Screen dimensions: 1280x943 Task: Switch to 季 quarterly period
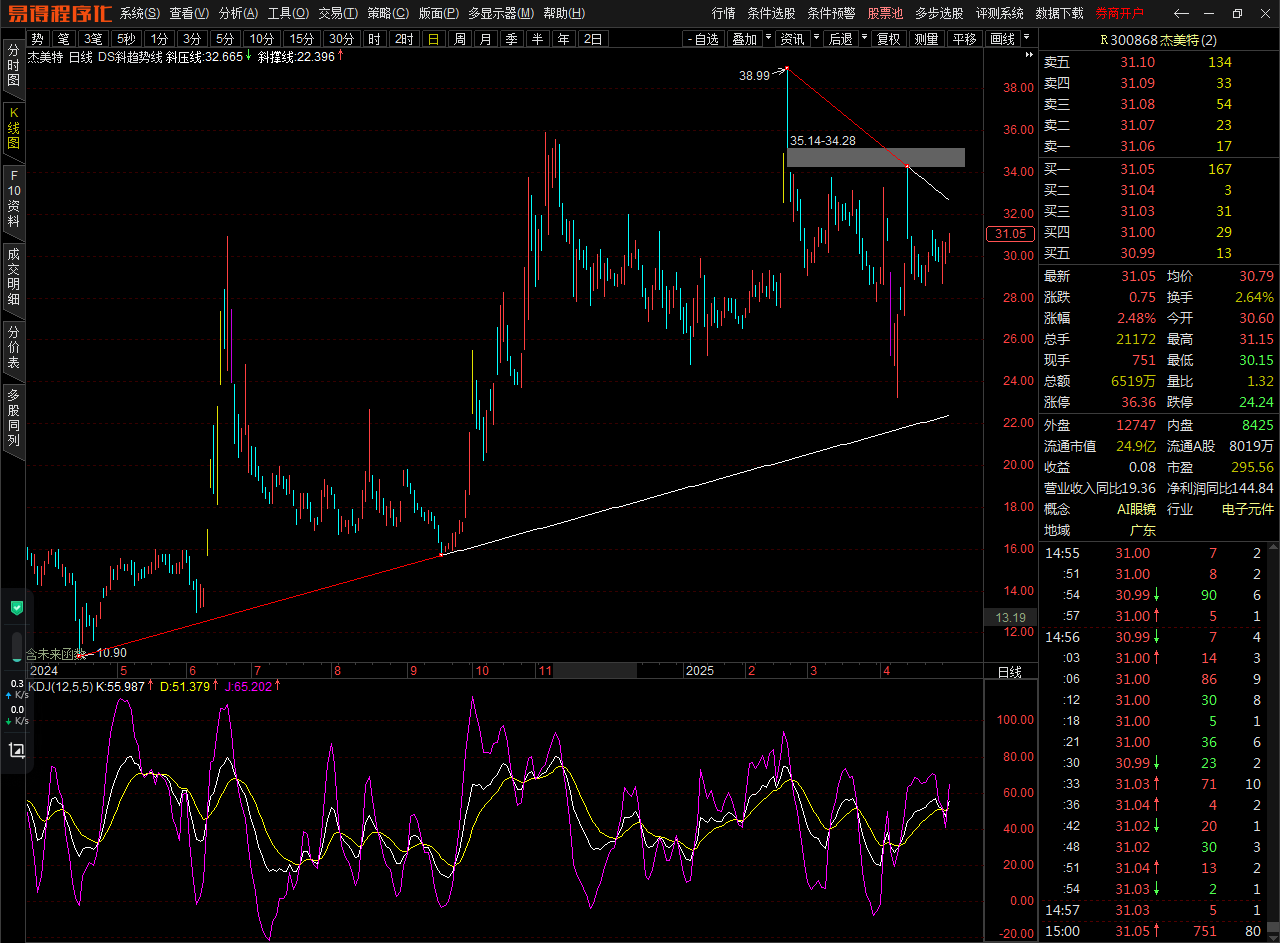click(x=511, y=39)
